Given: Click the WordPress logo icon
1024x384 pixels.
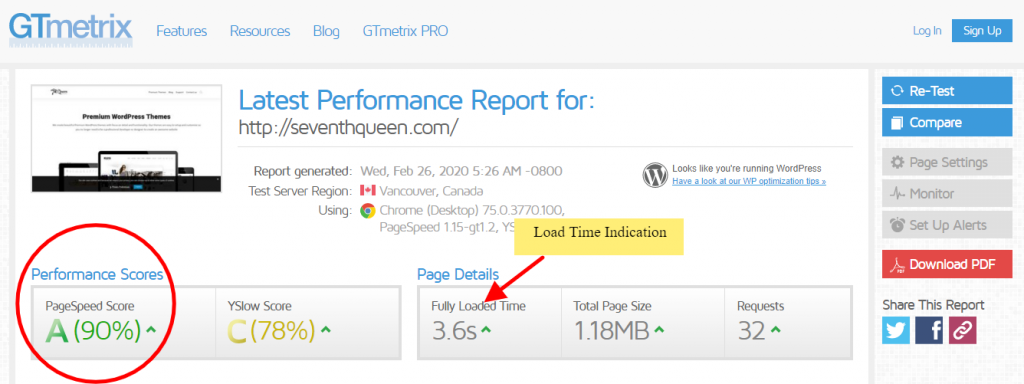Looking at the screenshot, I should (655, 174).
